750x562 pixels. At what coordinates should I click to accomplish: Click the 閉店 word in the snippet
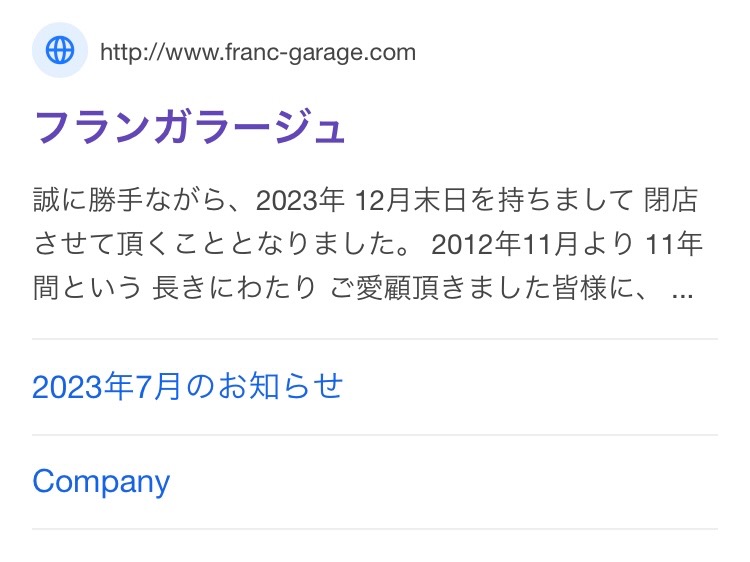pos(671,200)
